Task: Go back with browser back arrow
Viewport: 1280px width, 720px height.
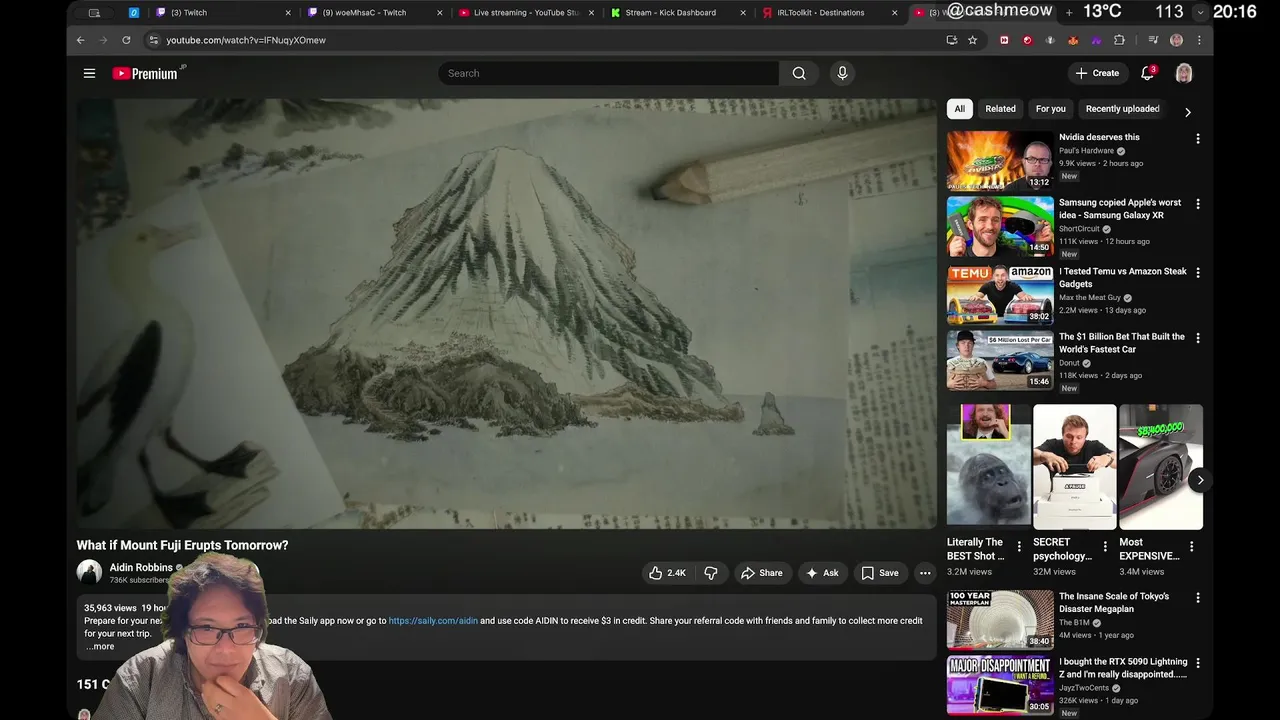Action: pos(81,40)
